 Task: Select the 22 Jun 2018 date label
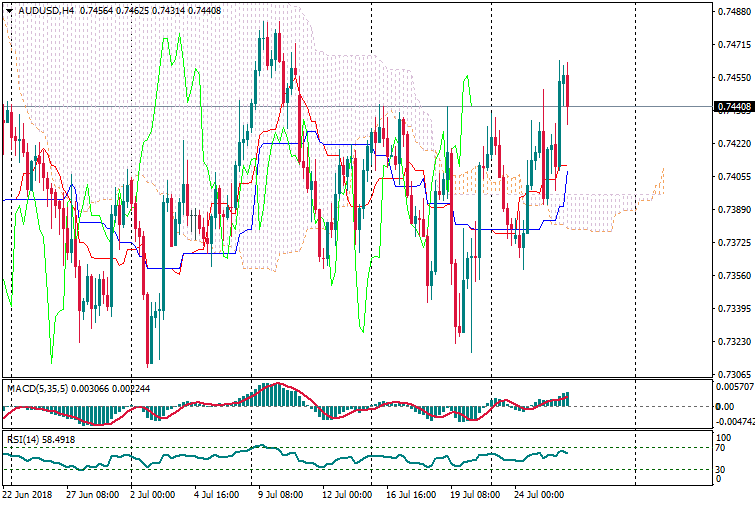coord(30,494)
